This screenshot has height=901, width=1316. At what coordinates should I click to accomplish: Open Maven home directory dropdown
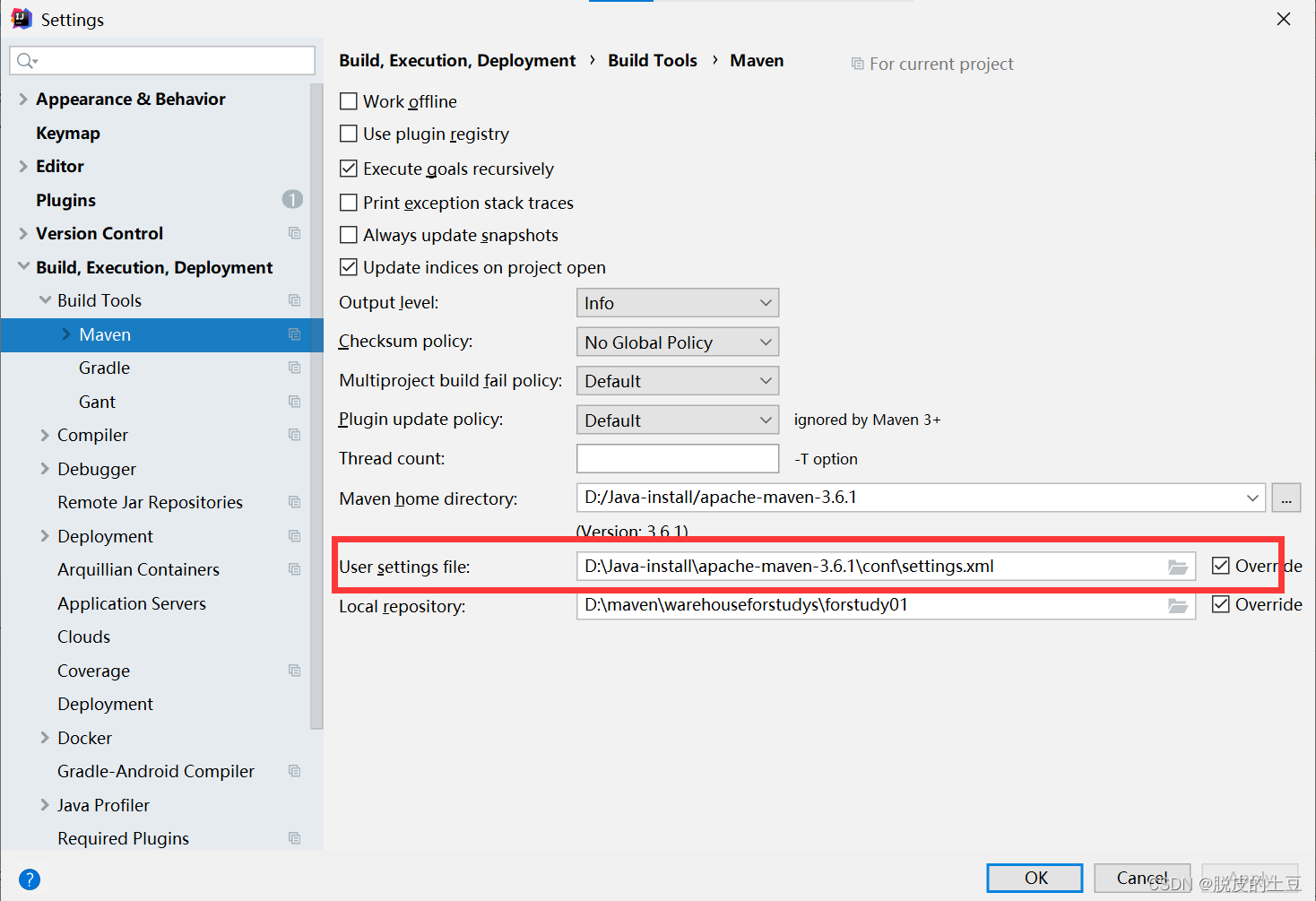1252,498
